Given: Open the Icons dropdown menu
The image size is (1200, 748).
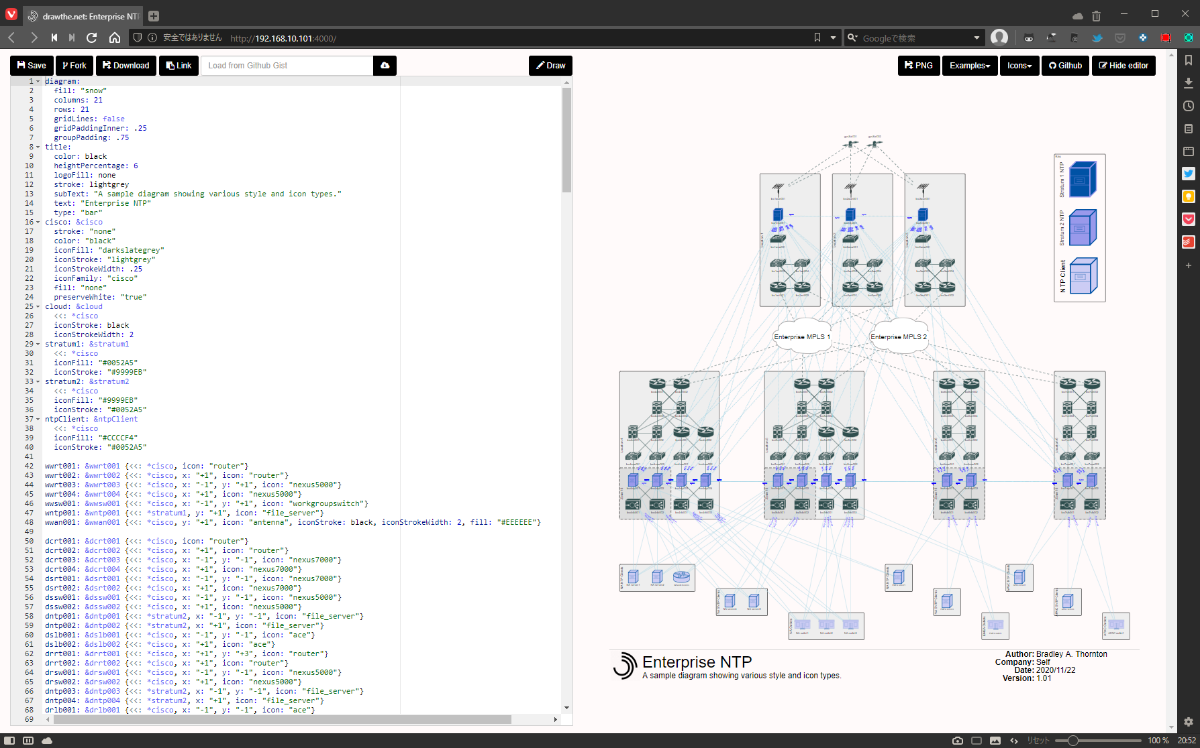Looking at the screenshot, I should (x=1020, y=65).
